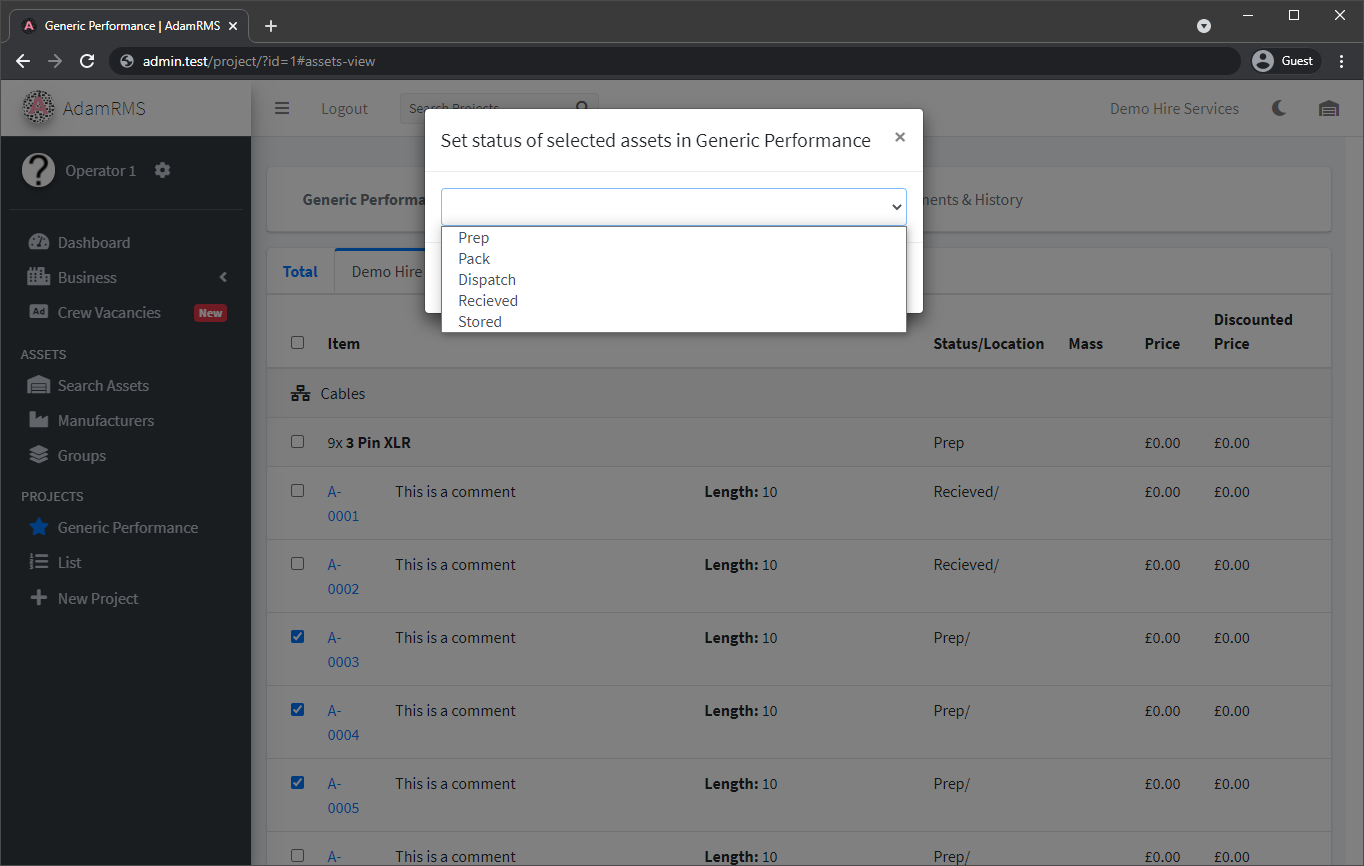Open the hamburger navigation menu
1364x866 pixels.
click(281, 108)
